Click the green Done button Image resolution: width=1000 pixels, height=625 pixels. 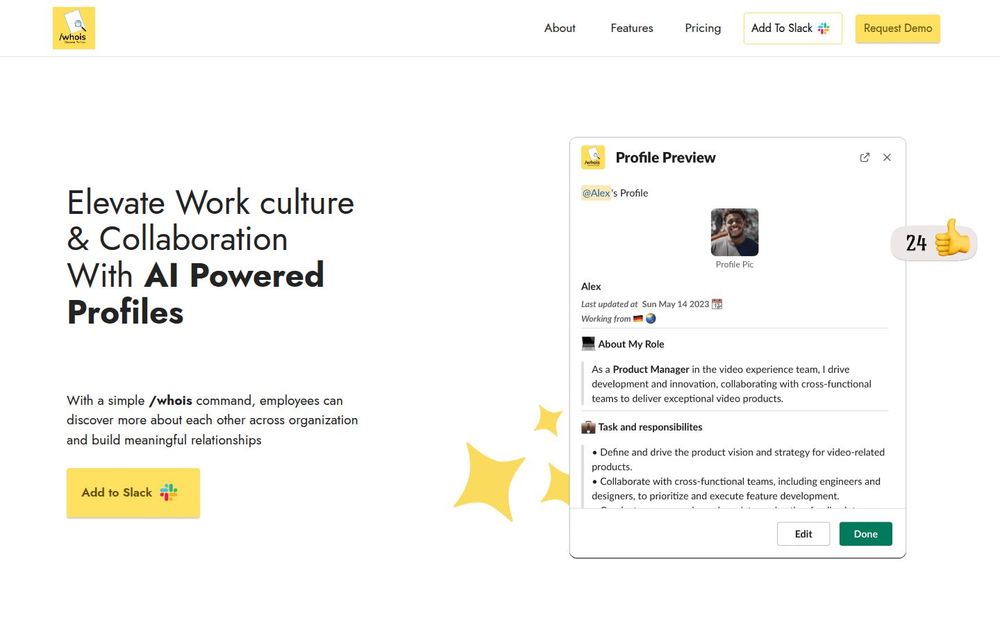coord(865,534)
